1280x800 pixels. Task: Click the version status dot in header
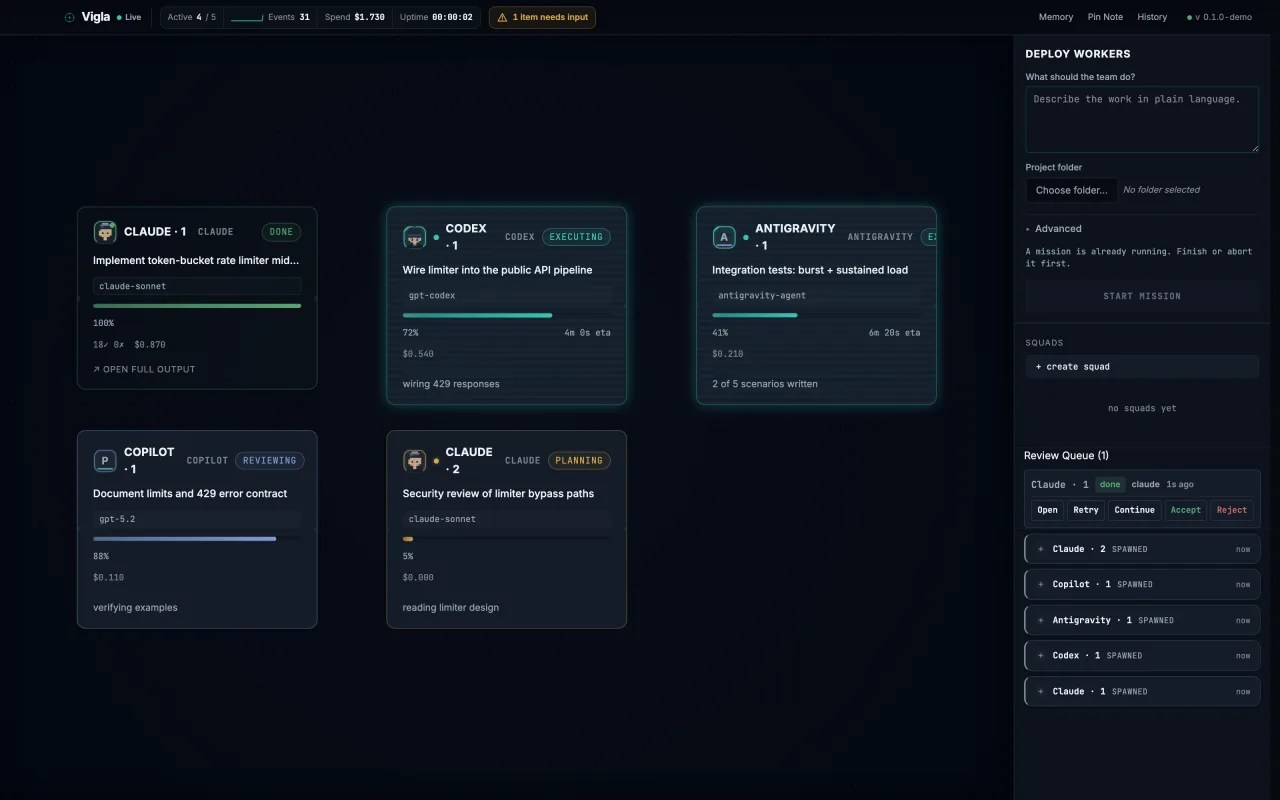click(x=1189, y=17)
